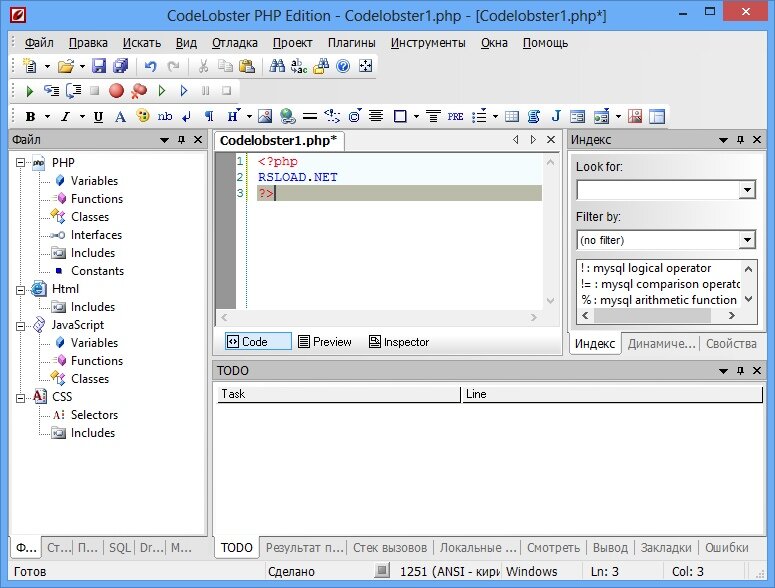This screenshot has width=775, height=588.
Task: Click the Line column header
Action: click(x=612, y=394)
